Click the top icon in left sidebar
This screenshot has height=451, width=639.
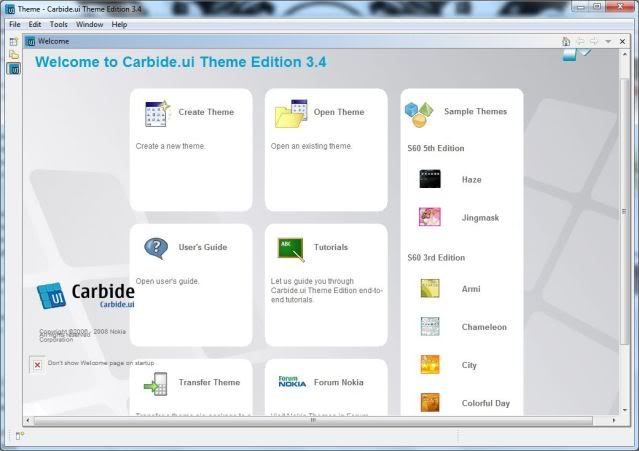coord(14,41)
